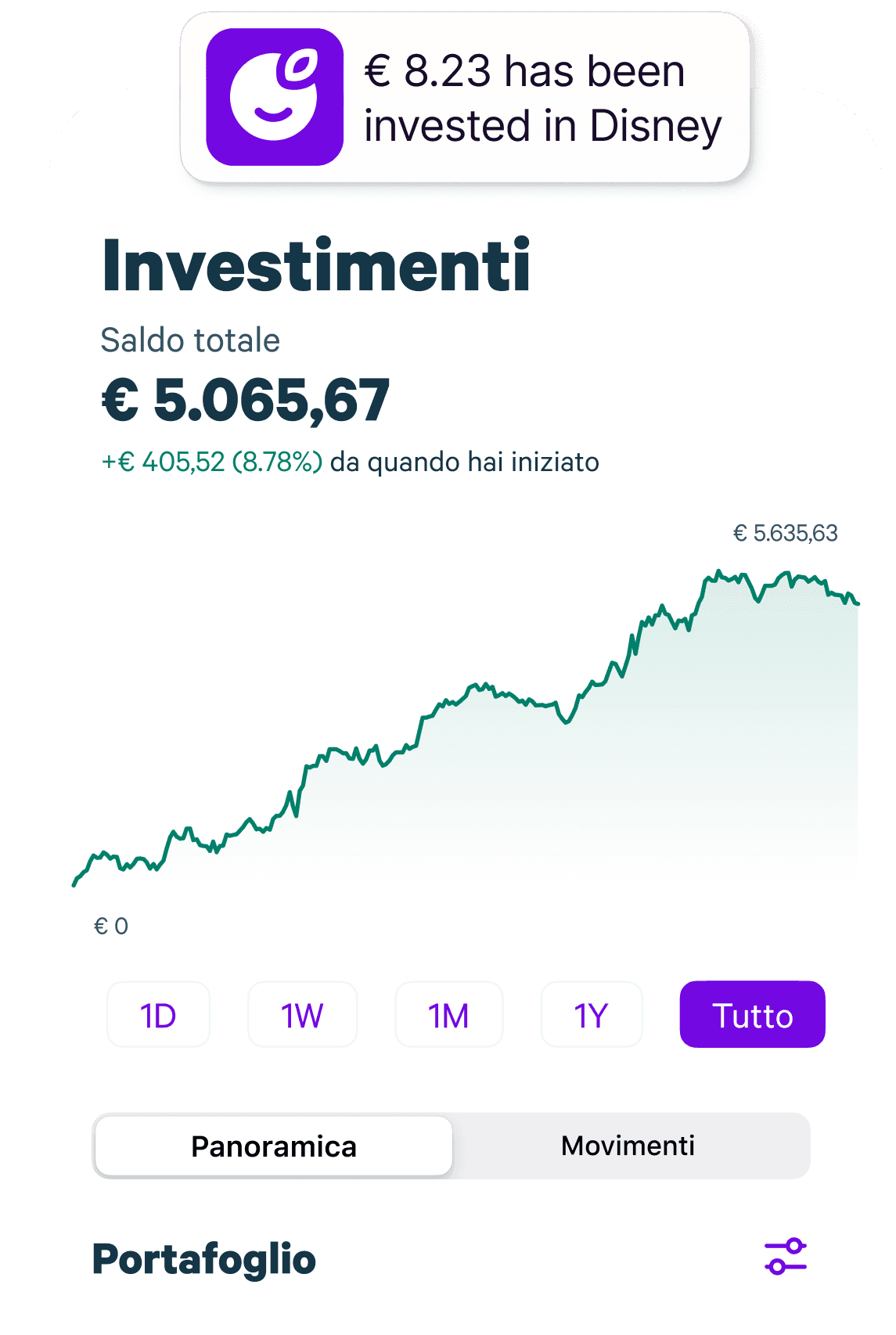Click the 'da quando hai iniziato' text
This screenshot has height=1335, width=896.
tap(464, 462)
